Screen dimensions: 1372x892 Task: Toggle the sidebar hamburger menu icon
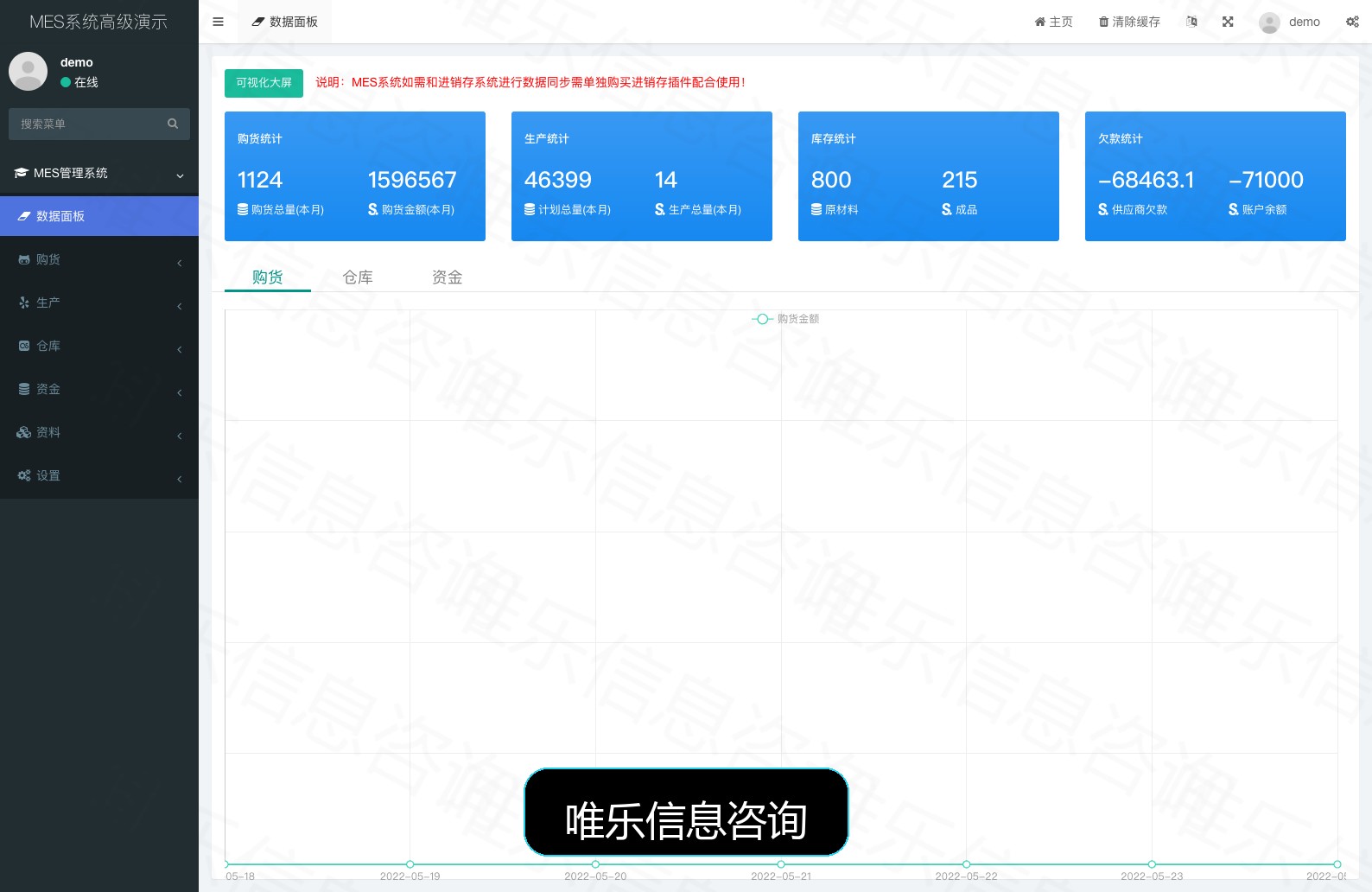(218, 22)
